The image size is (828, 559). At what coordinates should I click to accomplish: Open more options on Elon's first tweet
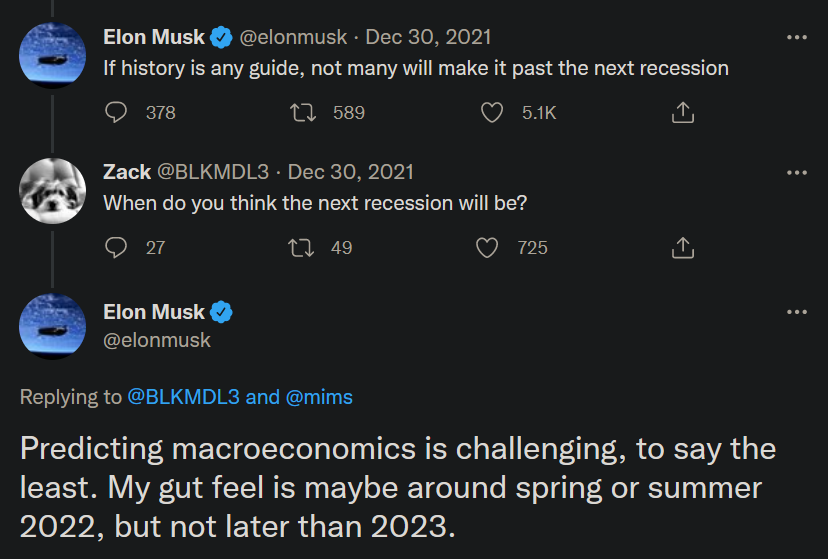pyautogui.click(x=796, y=37)
